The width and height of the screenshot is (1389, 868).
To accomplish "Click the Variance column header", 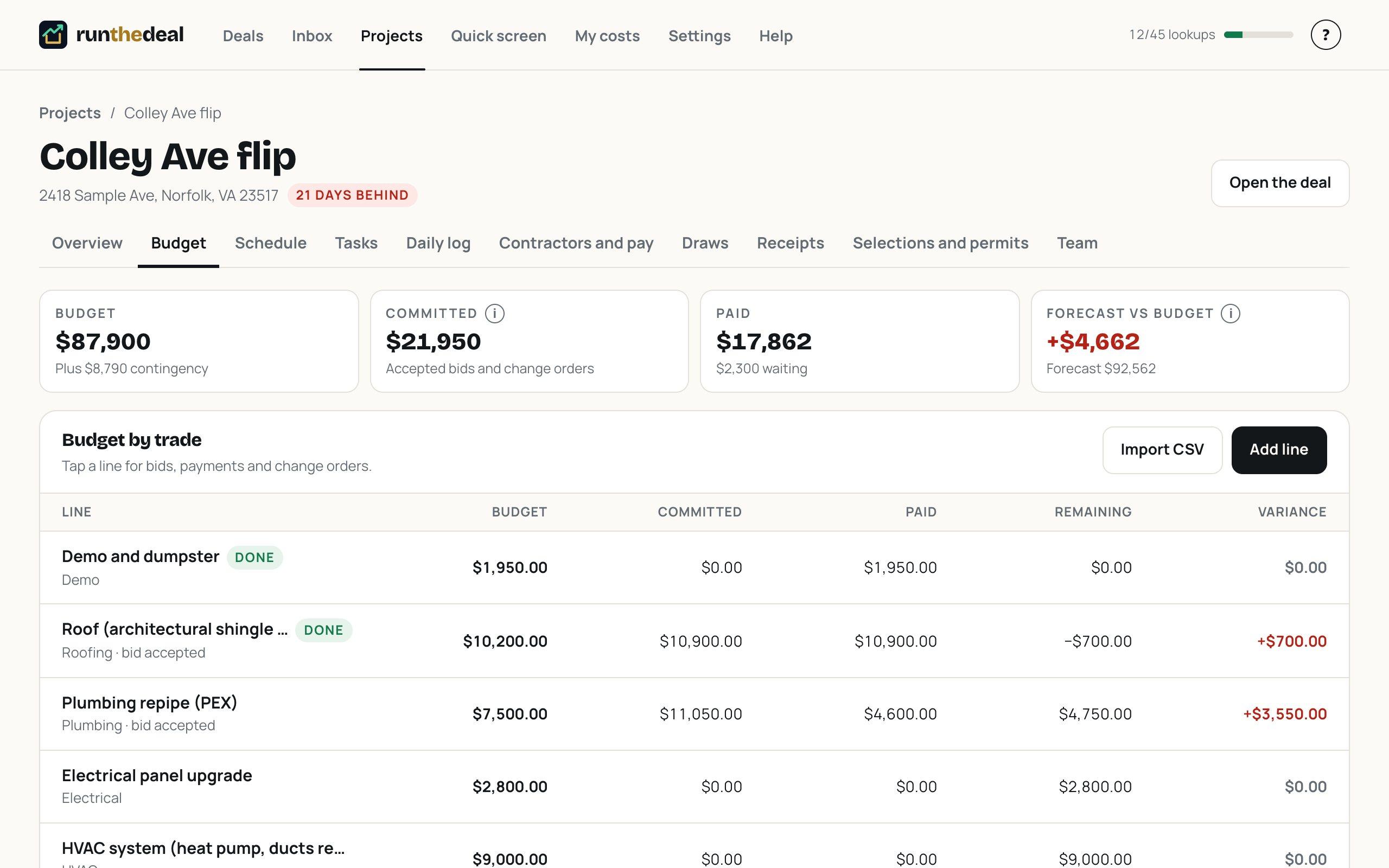I will click(x=1292, y=512).
